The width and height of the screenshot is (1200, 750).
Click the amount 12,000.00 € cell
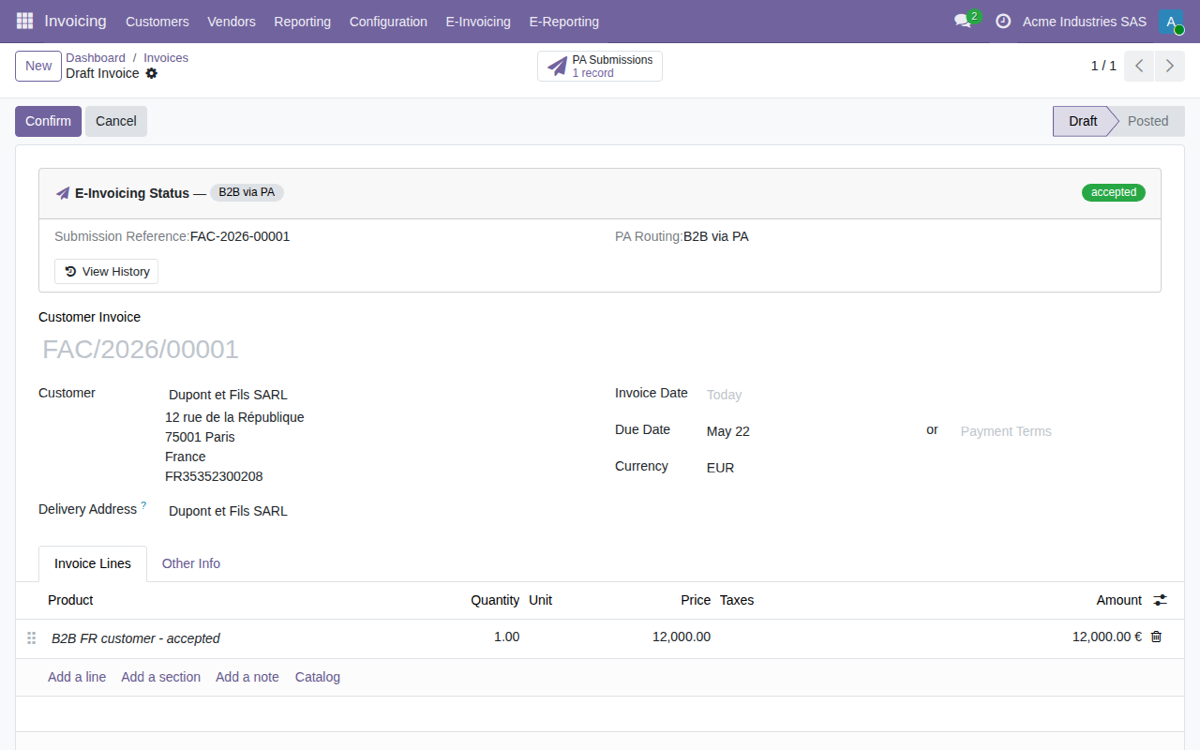(1106, 637)
